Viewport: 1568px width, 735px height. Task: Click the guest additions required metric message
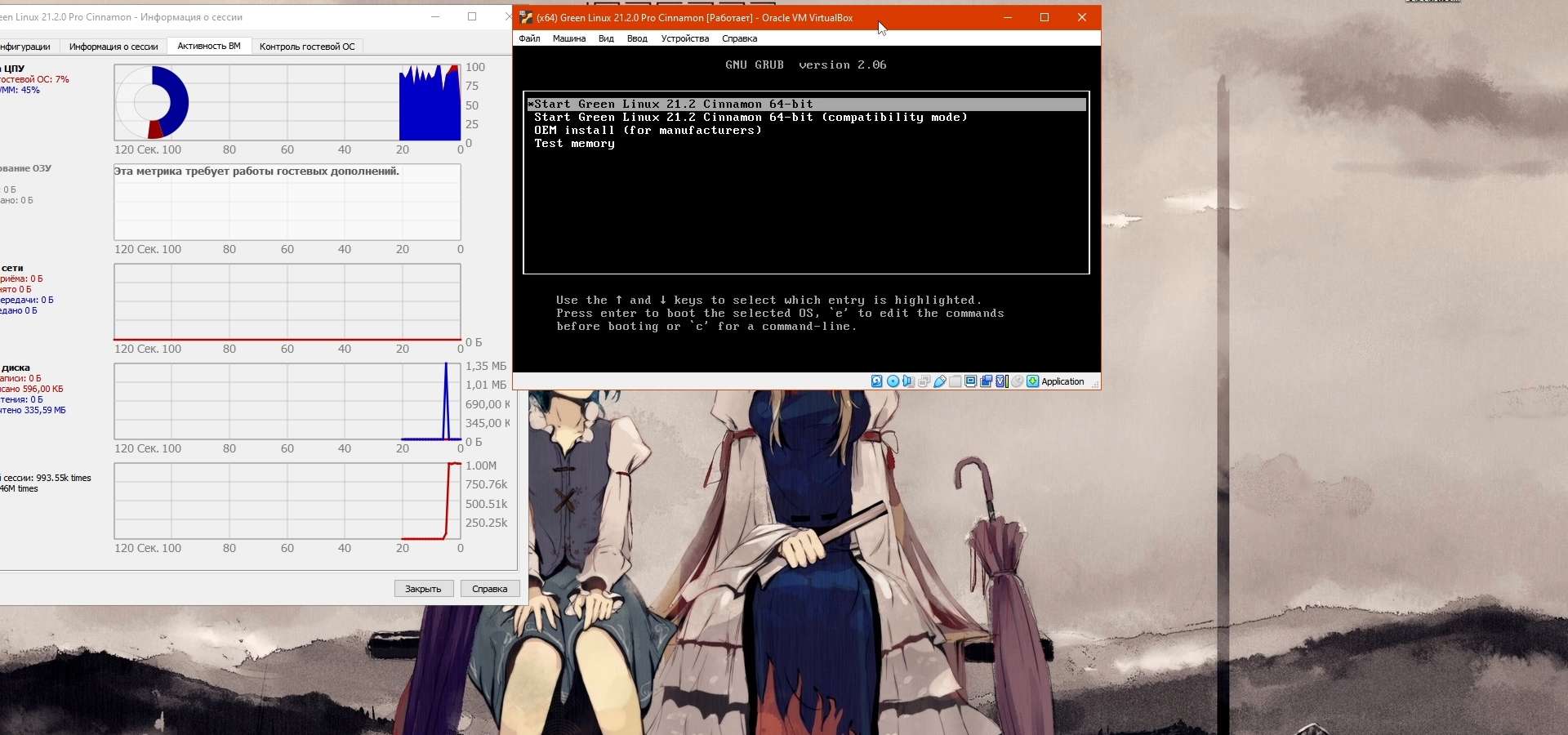256,171
